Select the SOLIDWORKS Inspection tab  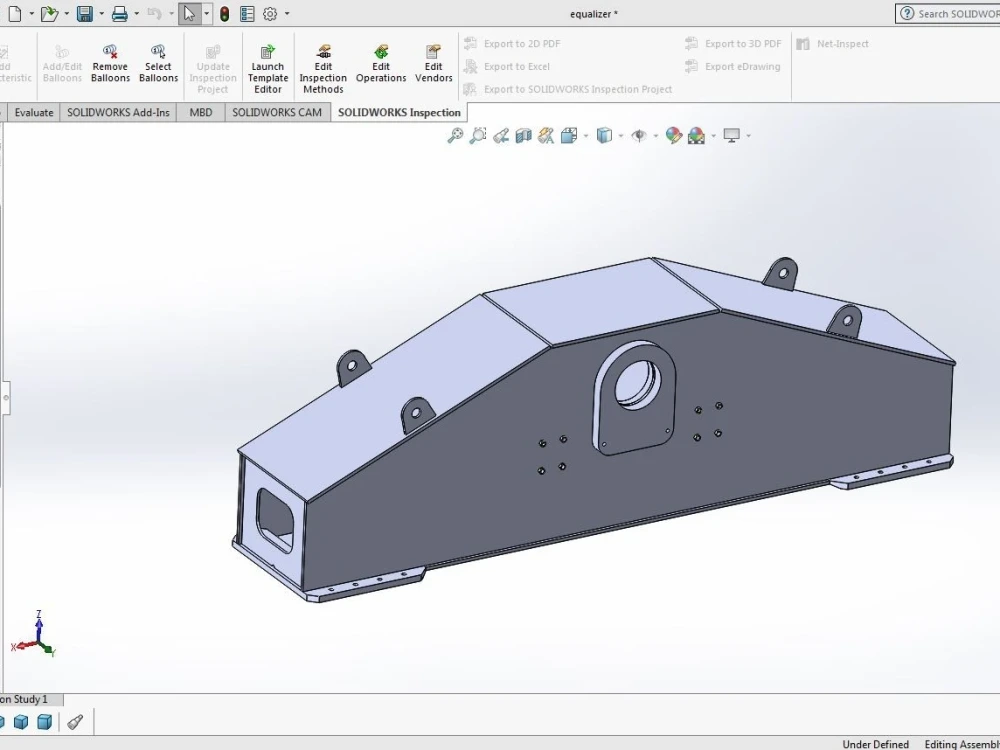(399, 112)
